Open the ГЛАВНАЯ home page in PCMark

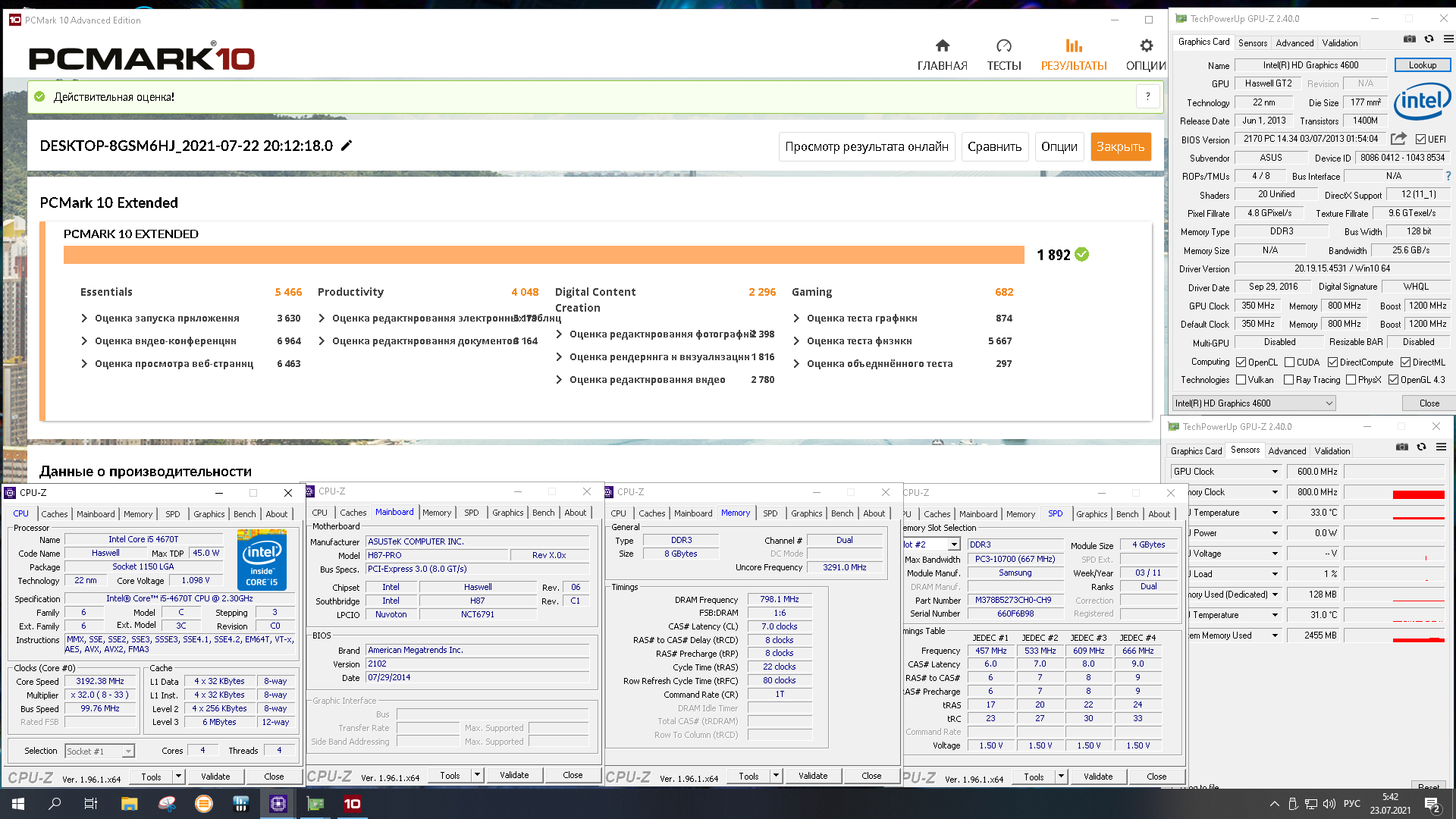pyautogui.click(x=942, y=55)
